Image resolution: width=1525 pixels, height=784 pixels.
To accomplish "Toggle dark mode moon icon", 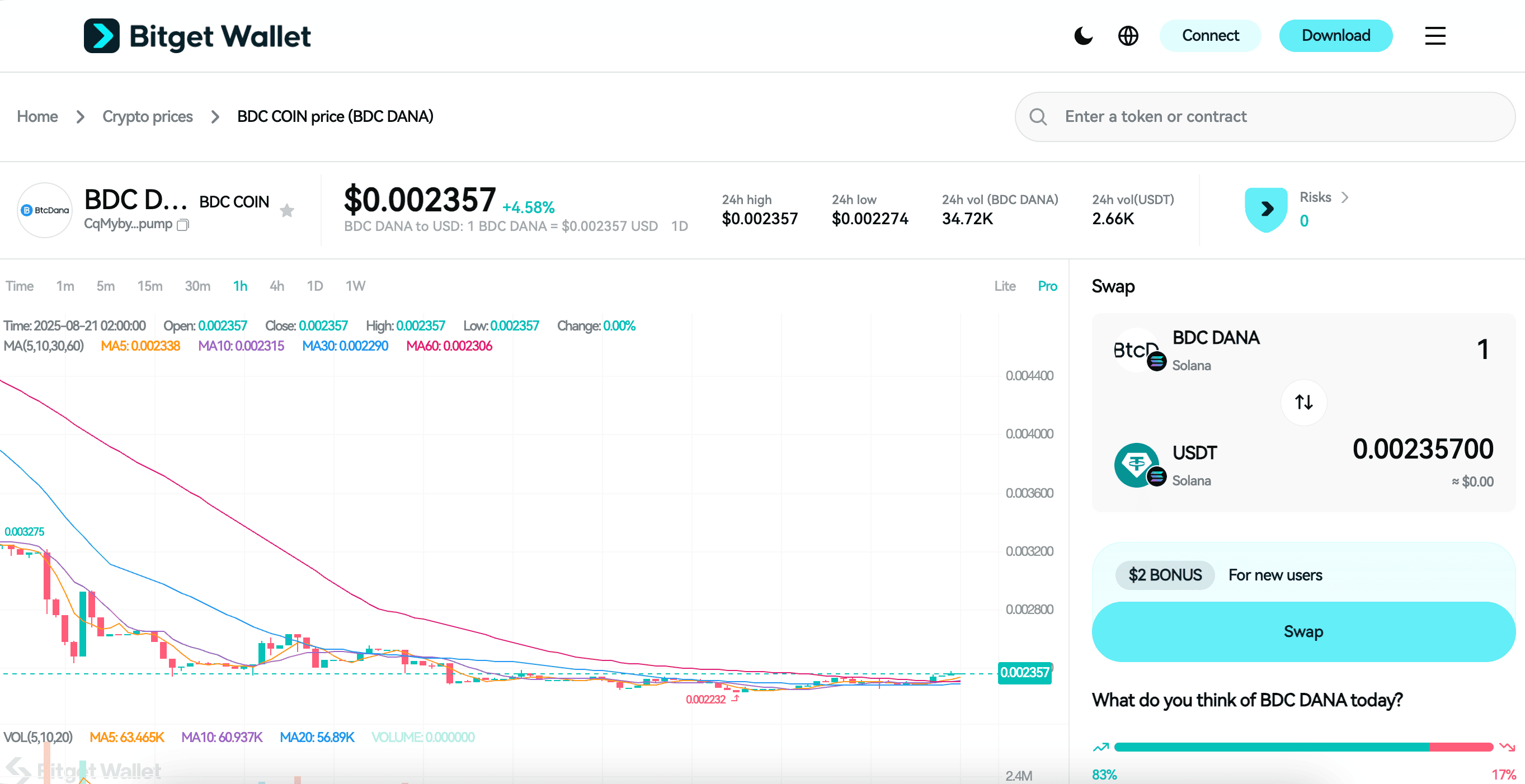I will pyautogui.click(x=1083, y=35).
